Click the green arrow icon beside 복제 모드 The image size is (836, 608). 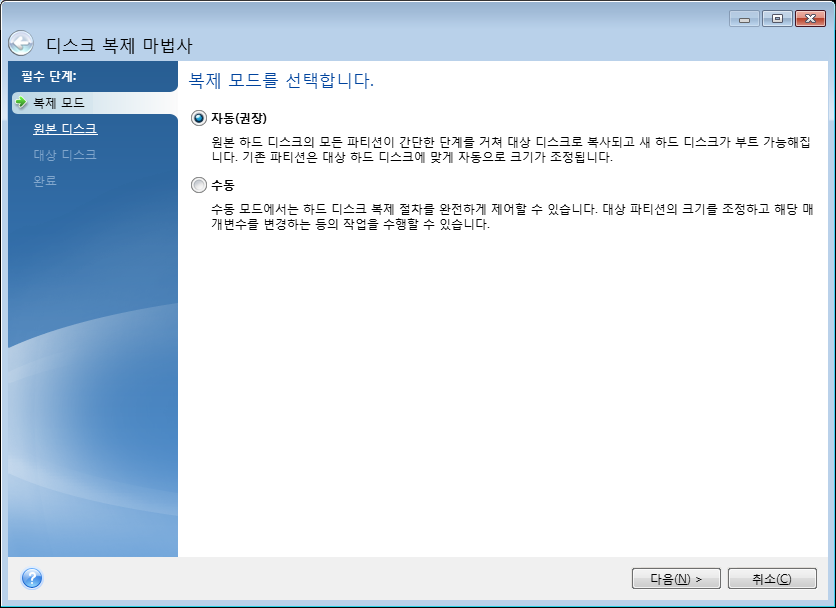[20, 103]
